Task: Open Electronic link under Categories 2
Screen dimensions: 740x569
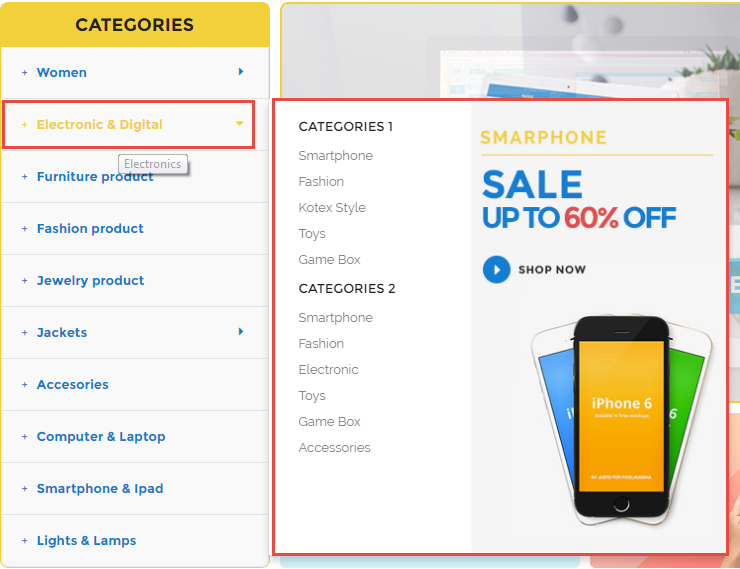Action: [328, 369]
